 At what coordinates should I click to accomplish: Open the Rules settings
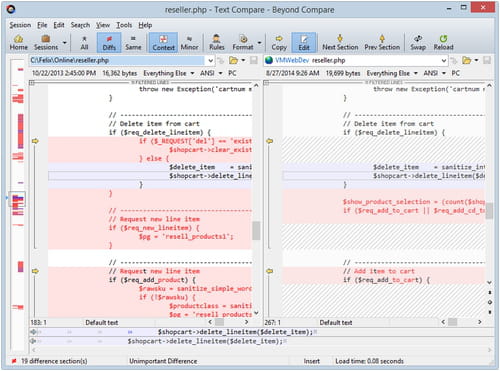tap(217, 43)
